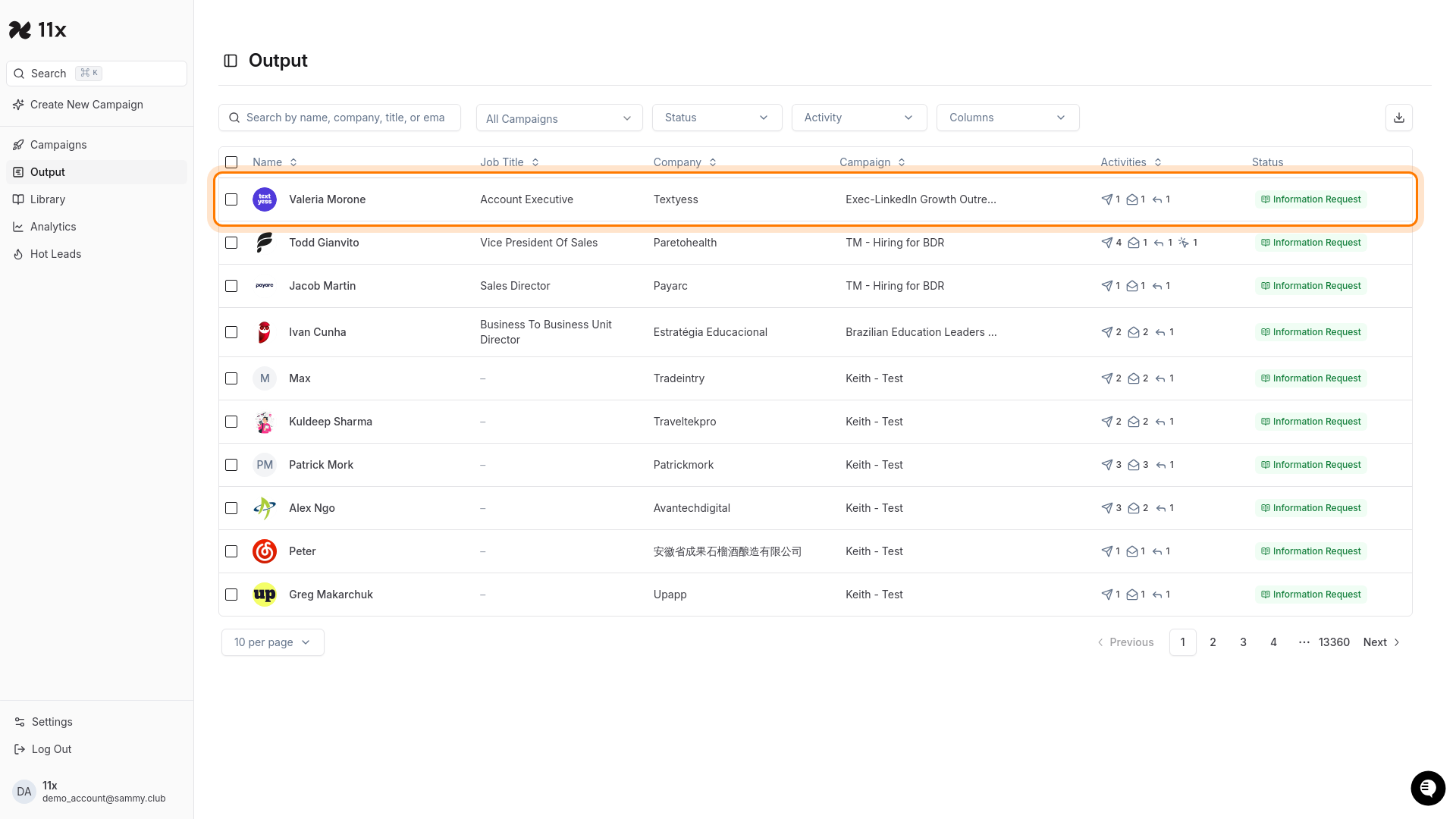
Task: Click Create New Campaign
Action: click(x=96, y=105)
